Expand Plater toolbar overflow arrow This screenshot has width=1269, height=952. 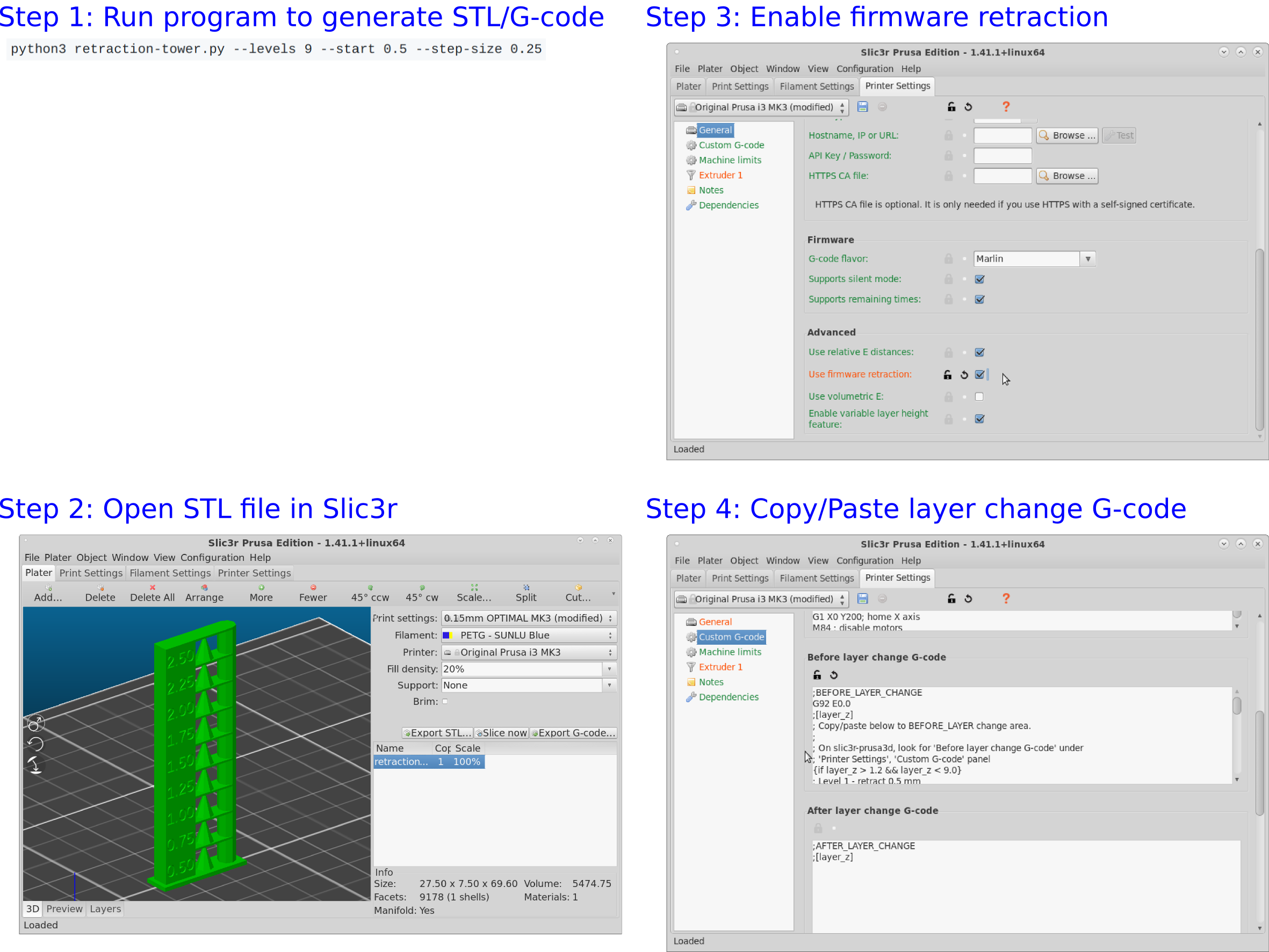click(613, 593)
